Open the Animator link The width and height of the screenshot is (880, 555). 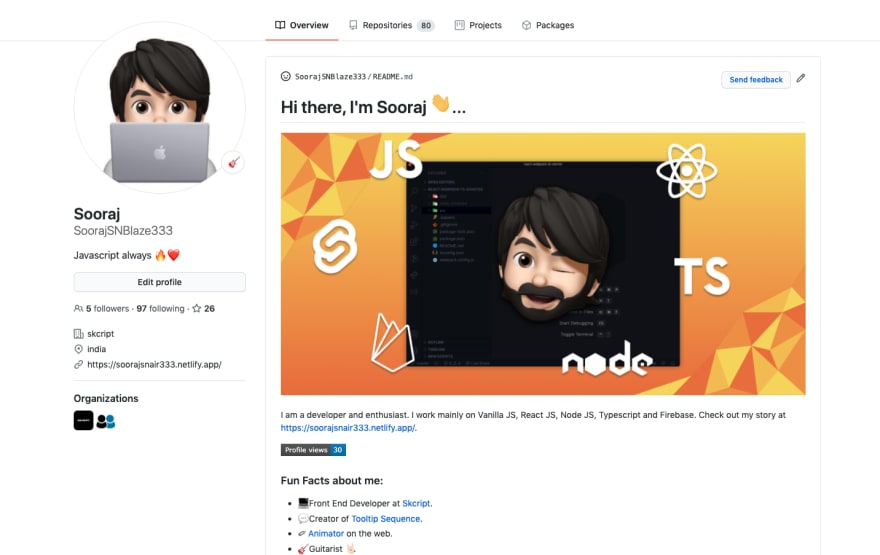coord(326,534)
